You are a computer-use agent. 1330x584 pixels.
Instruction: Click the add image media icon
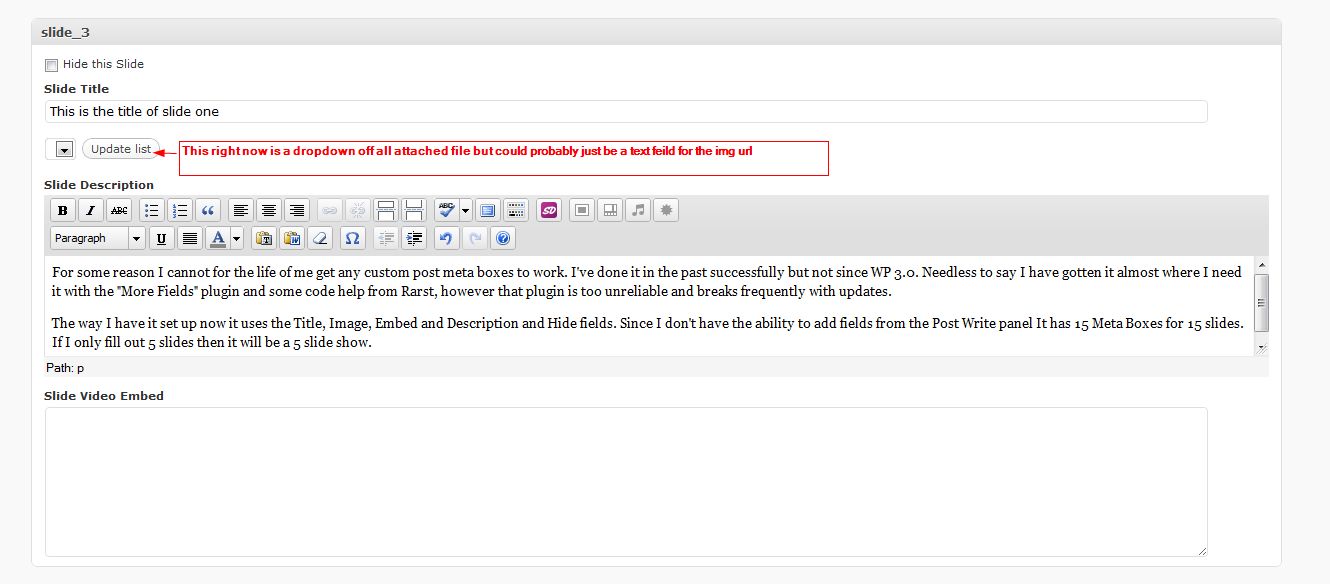point(581,210)
